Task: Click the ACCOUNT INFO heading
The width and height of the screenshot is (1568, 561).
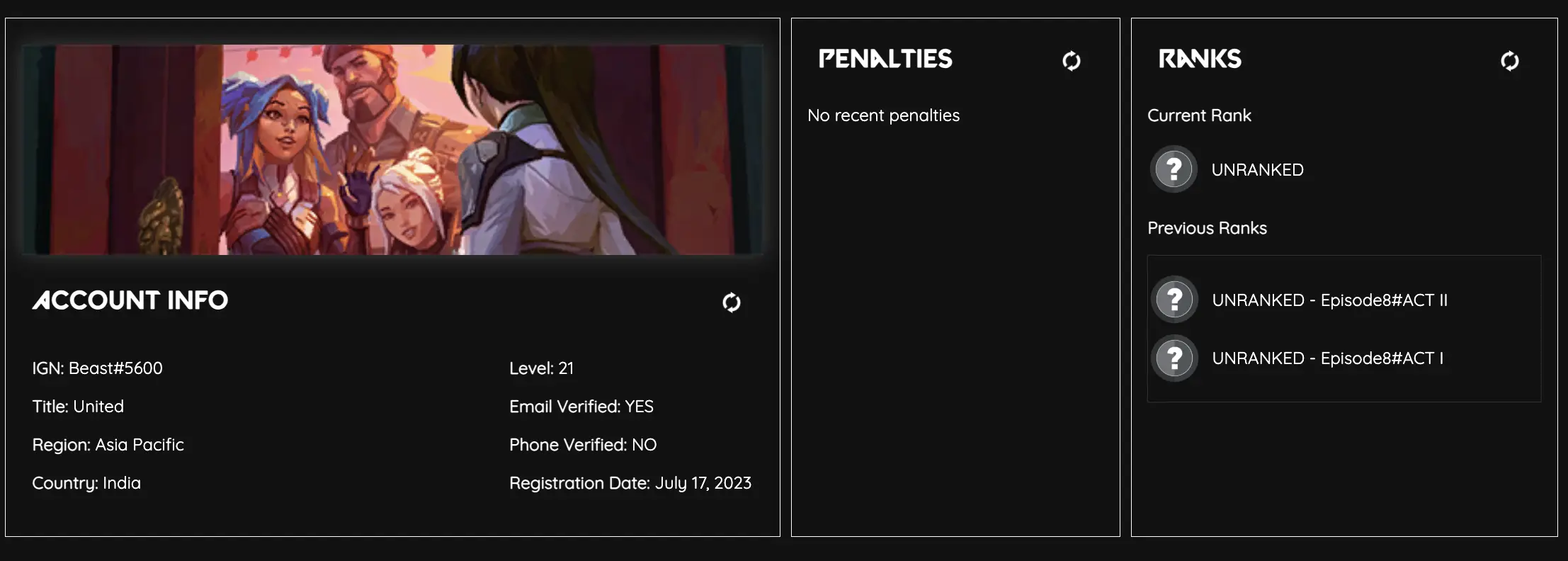Action: point(130,300)
